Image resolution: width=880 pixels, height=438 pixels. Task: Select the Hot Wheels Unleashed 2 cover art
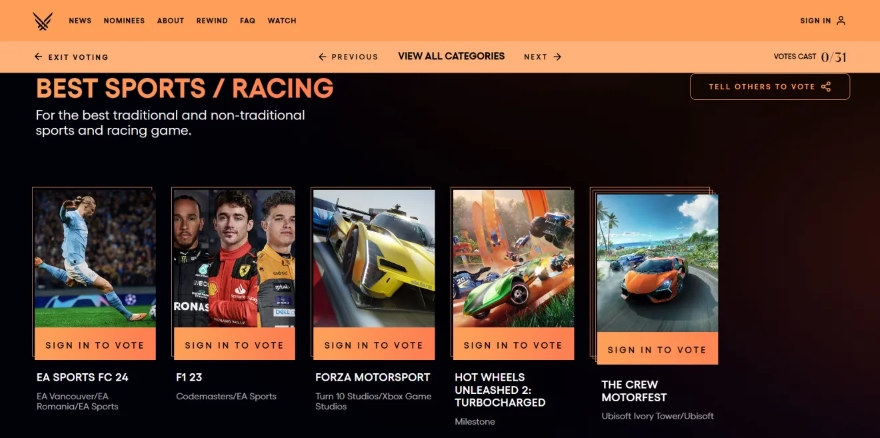[514, 258]
